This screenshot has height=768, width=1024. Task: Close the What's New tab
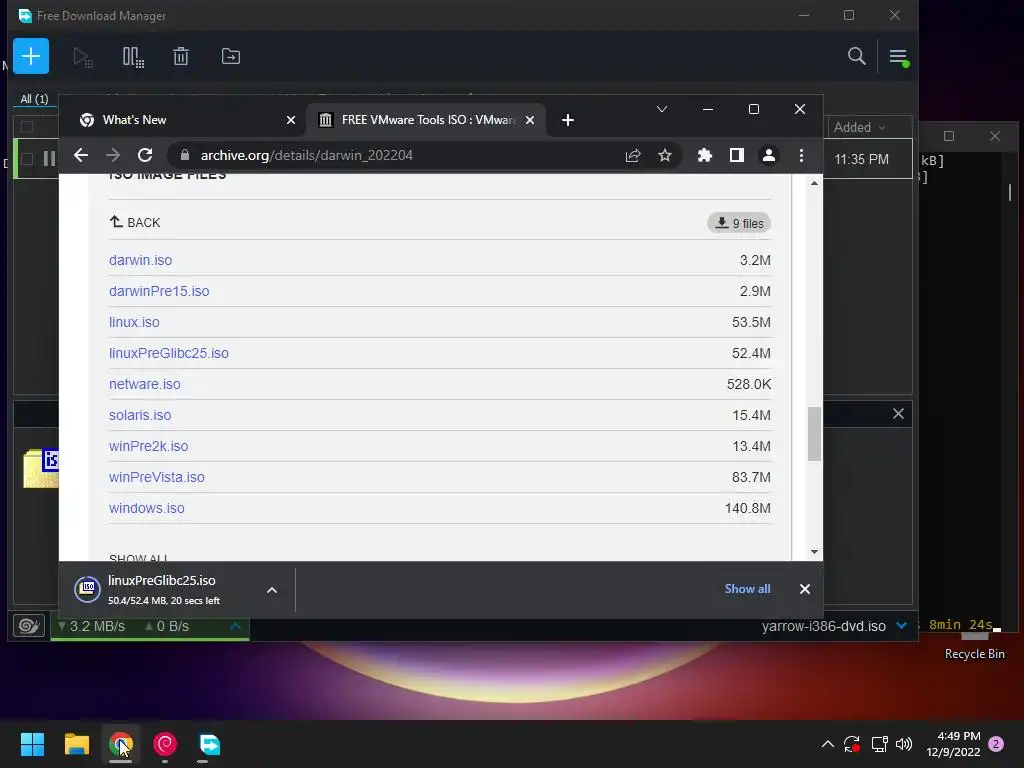(291, 120)
